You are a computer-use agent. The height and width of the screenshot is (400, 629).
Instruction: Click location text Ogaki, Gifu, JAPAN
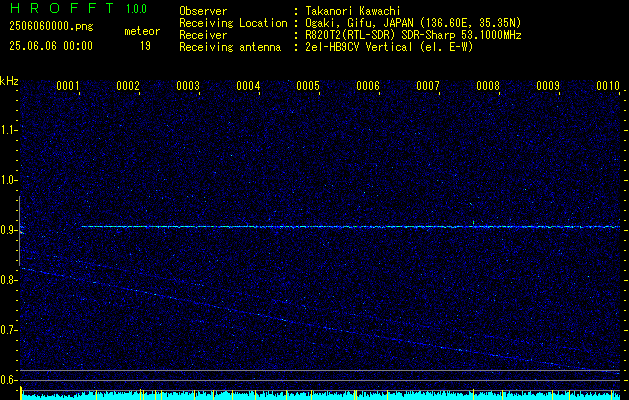click(x=357, y=23)
